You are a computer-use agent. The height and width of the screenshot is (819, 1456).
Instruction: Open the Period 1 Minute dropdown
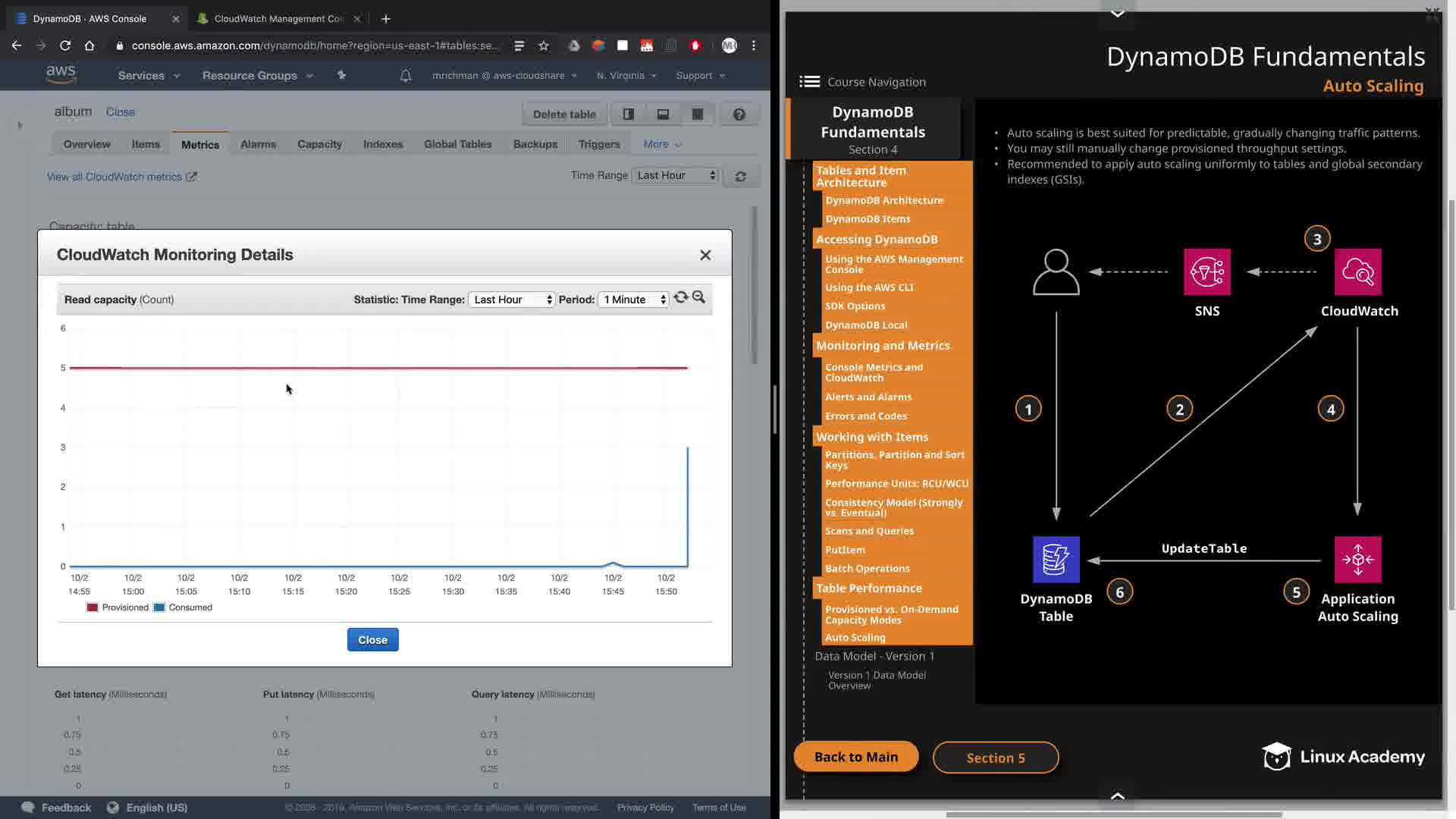[x=633, y=300]
